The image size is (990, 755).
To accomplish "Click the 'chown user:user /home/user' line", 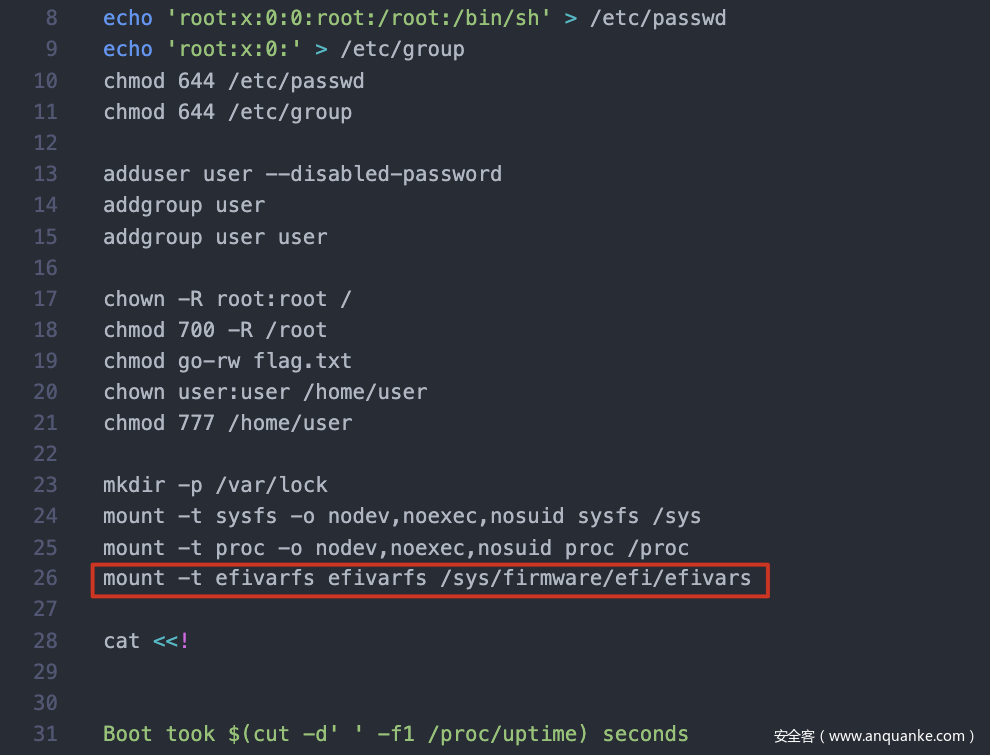I will point(265,392).
